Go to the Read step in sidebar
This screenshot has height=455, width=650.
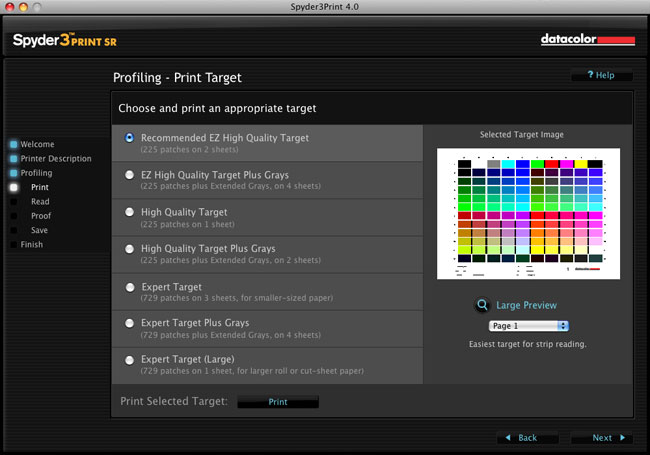click(x=40, y=201)
